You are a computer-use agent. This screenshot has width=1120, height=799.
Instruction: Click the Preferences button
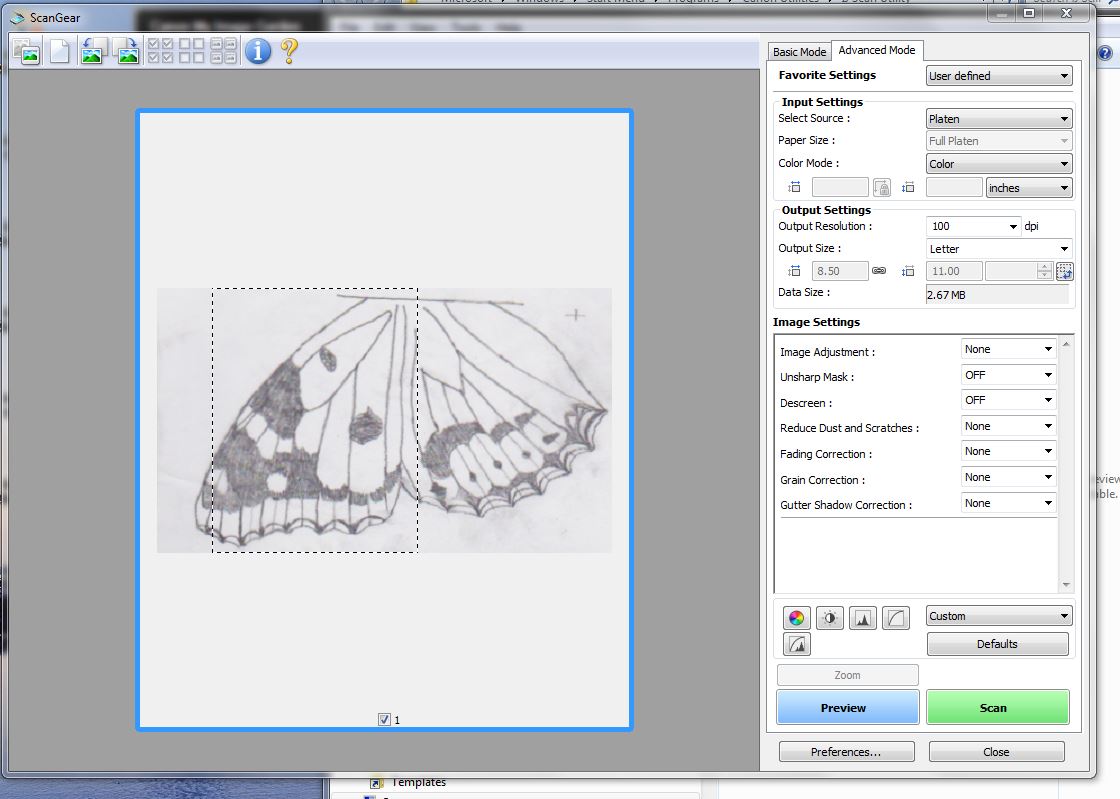[846, 752]
